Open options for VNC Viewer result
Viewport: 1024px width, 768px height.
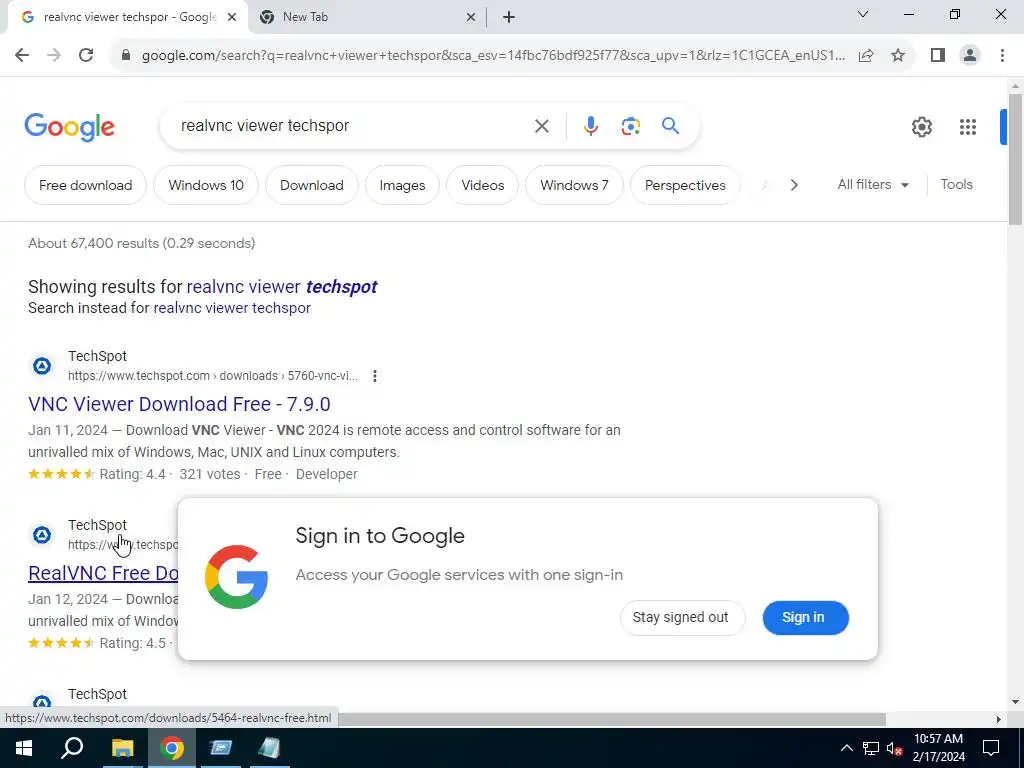point(374,376)
